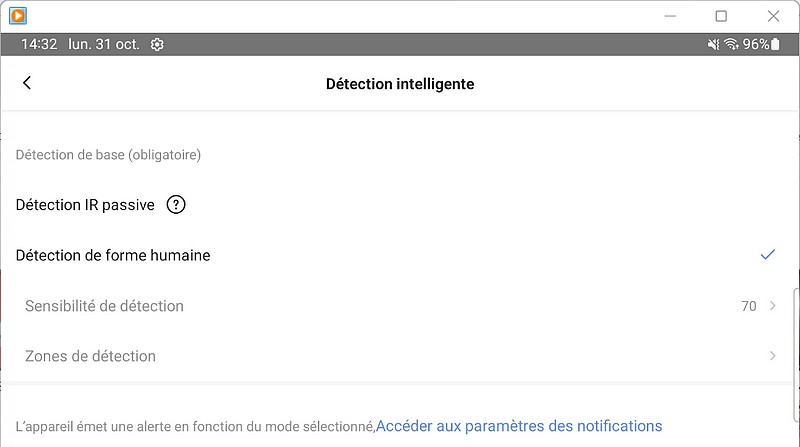
Task: Expand Sensibilité de détection chevron
Action: [x=772, y=306]
